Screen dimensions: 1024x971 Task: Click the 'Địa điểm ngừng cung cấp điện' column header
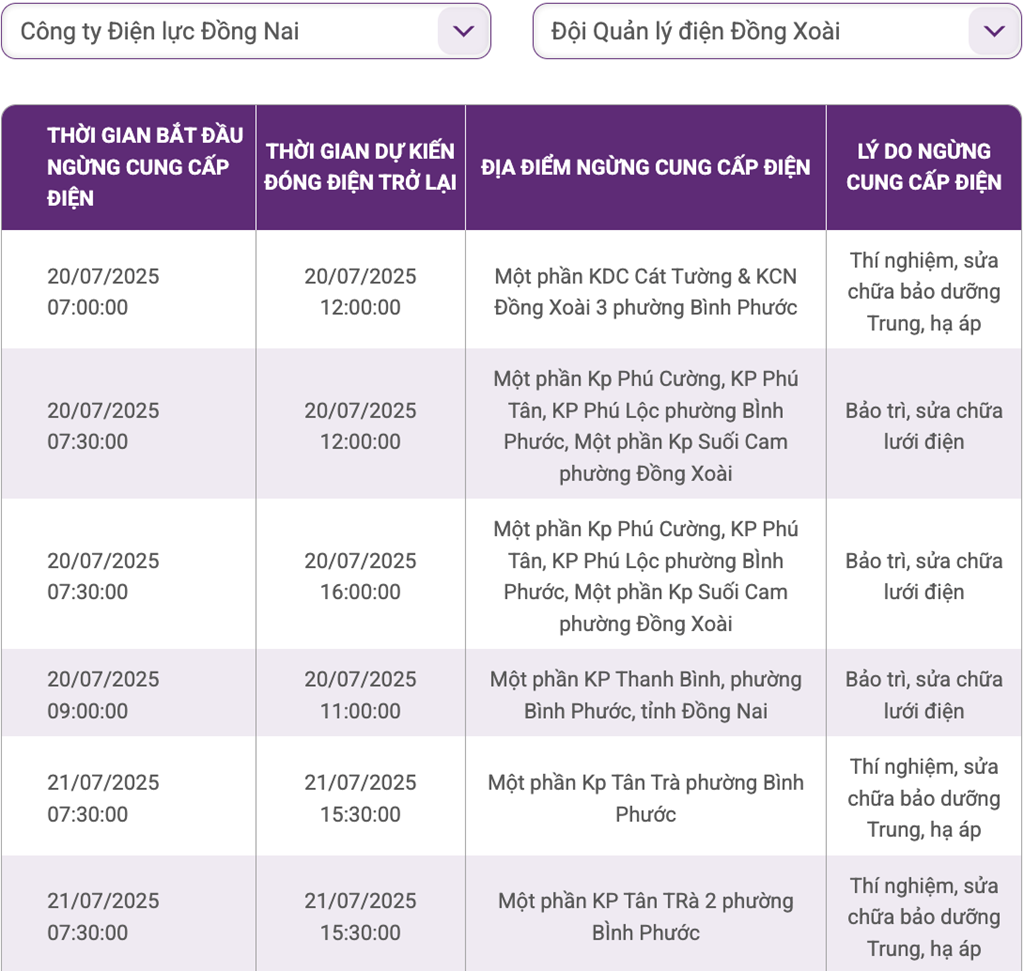(x=645, y=167)
